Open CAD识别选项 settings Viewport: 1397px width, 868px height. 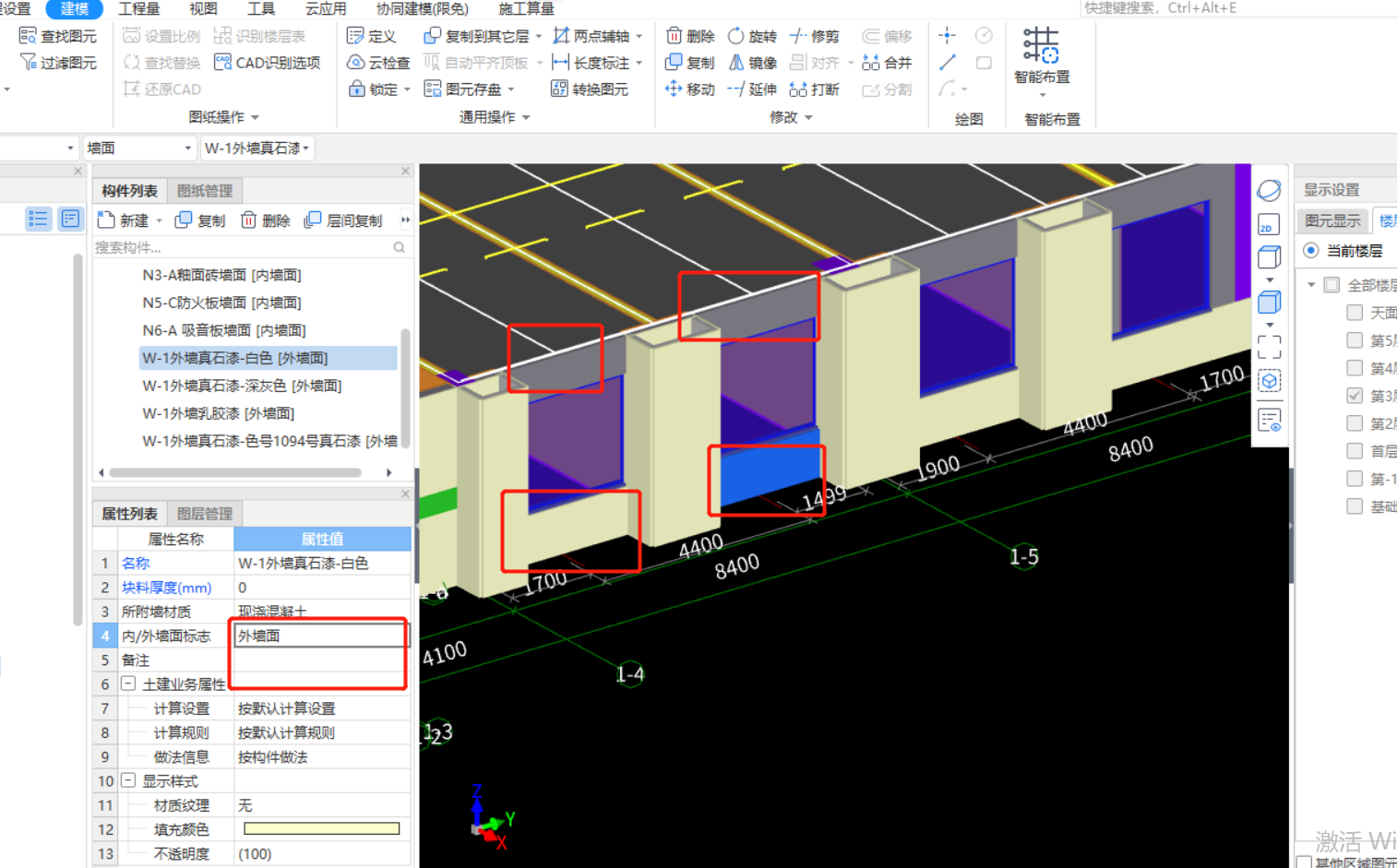[267, 63]
